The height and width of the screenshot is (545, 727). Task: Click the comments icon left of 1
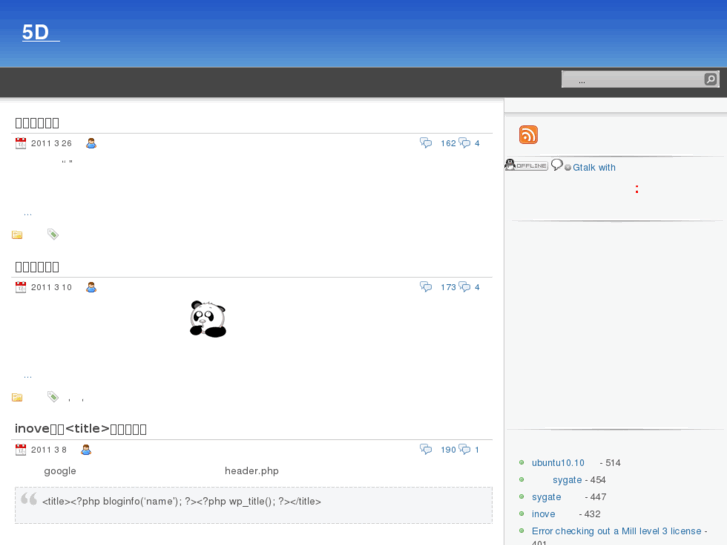(x=465, y=449)
